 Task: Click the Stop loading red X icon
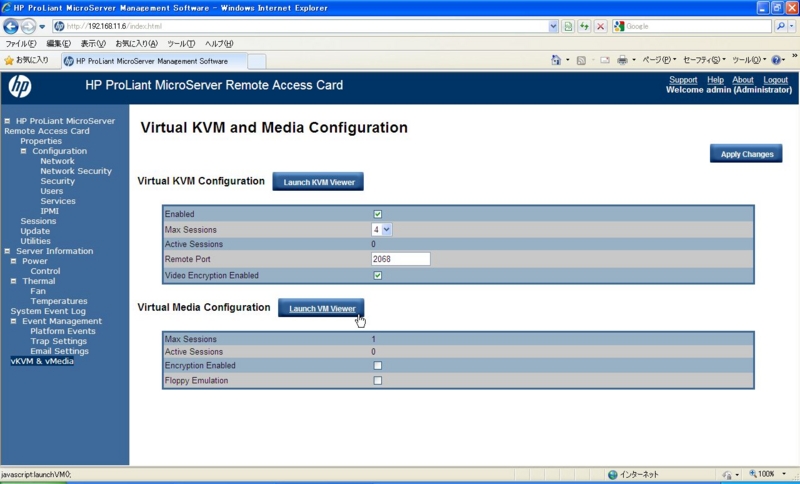pos(601,27)
